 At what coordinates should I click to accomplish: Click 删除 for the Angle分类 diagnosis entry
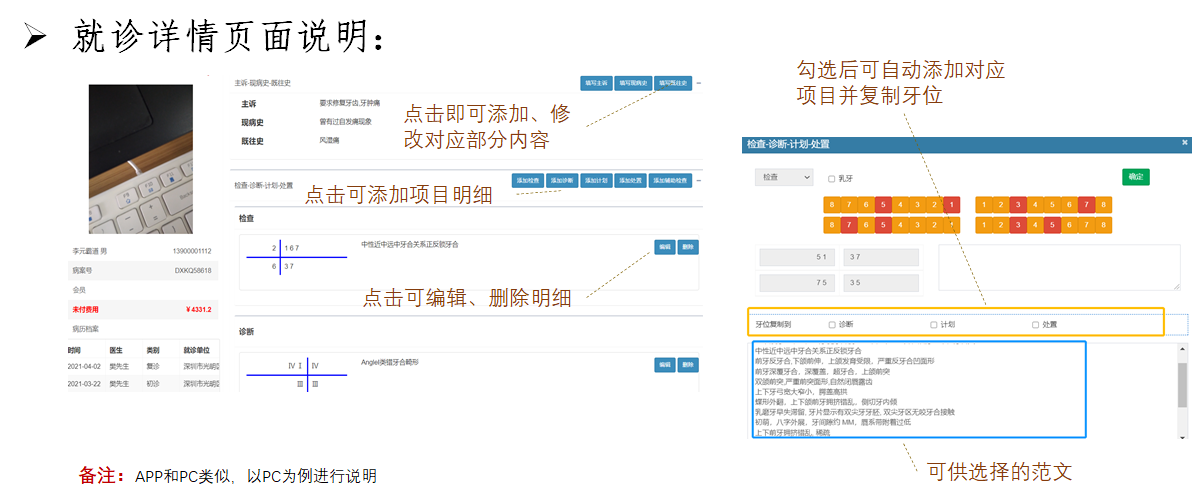pyautogui.click(x=688, y=365)
